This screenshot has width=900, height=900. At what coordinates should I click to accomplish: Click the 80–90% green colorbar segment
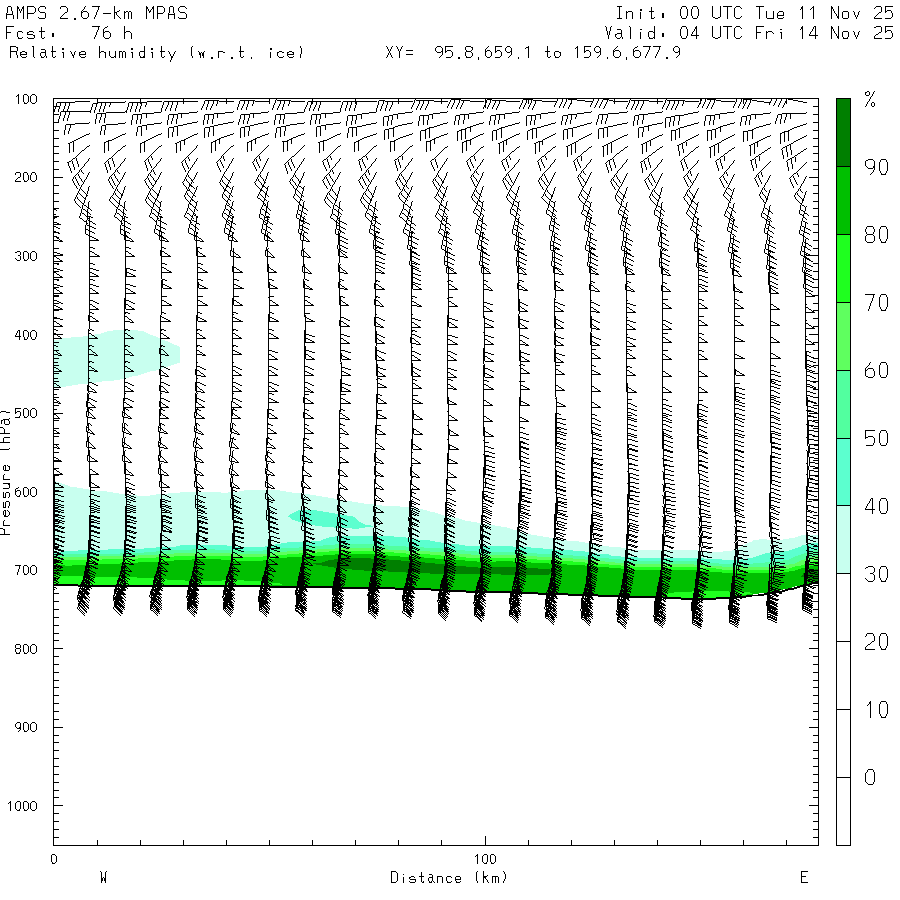pyautogui.click(x=843, y=200)
